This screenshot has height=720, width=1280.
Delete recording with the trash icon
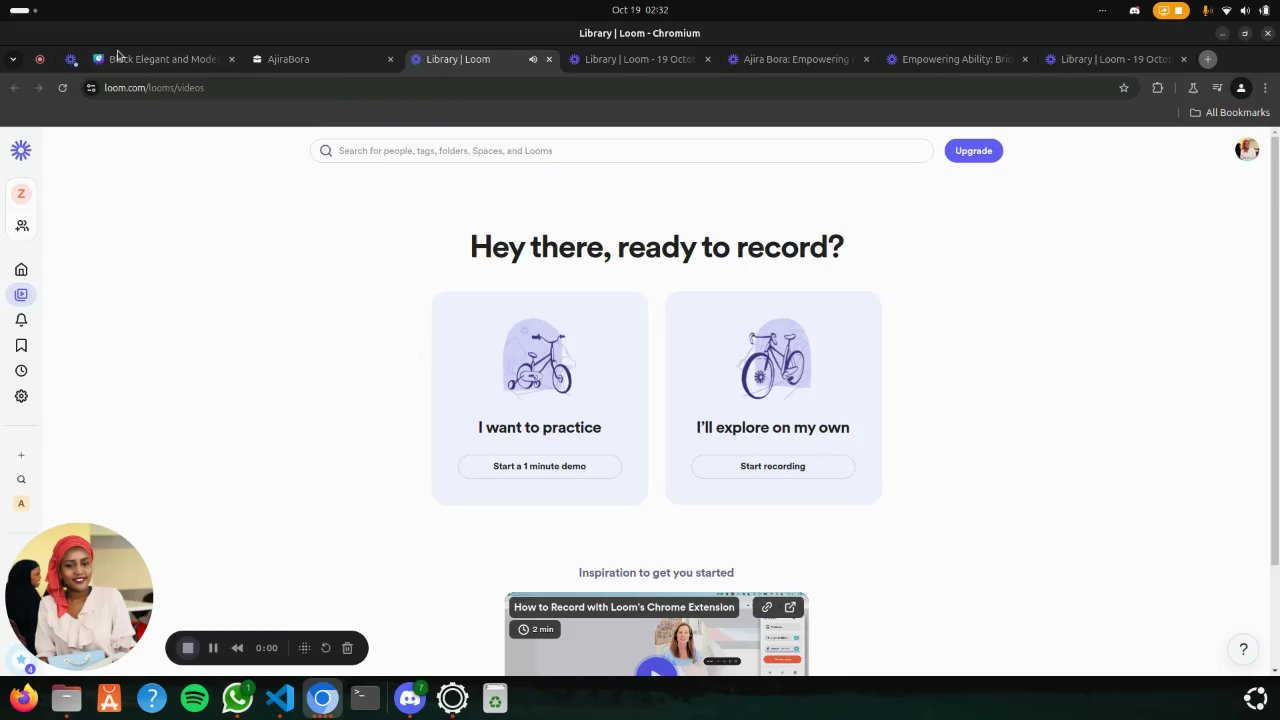tap(347, 648)
